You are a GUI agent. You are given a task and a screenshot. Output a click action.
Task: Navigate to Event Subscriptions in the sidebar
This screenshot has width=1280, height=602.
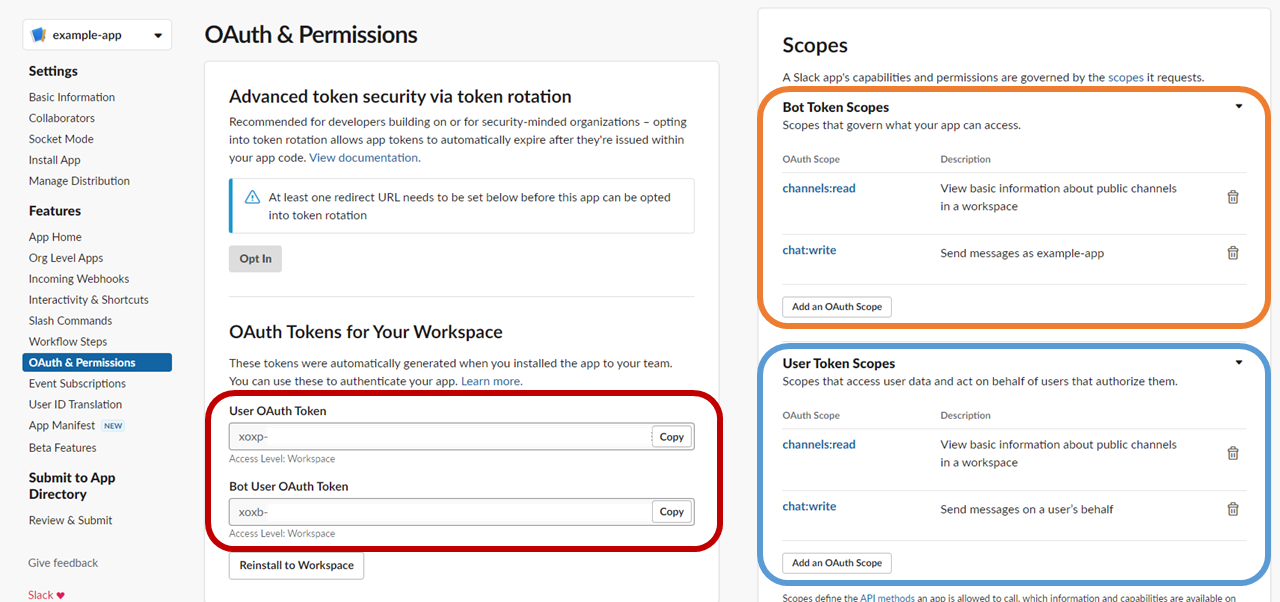(76, 383)
